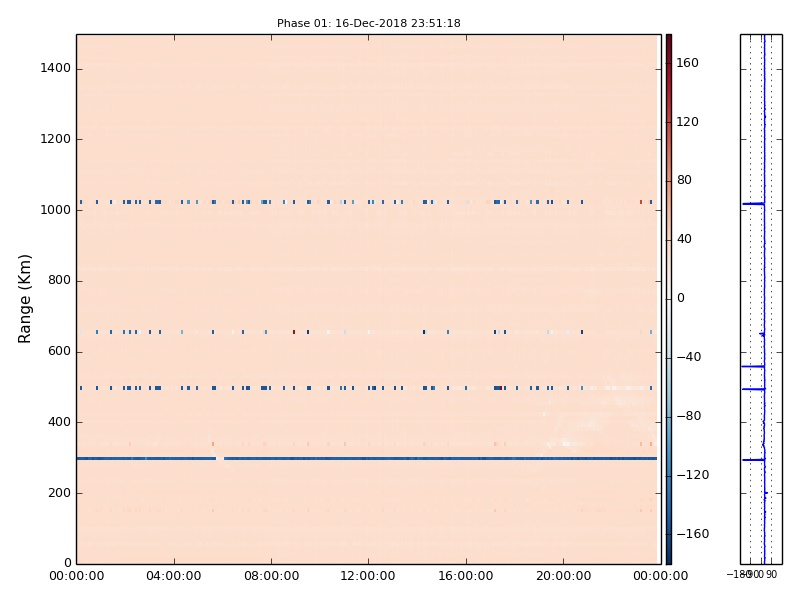
Task: Click the colorbar label −120
Action: (x=693, y=475)
